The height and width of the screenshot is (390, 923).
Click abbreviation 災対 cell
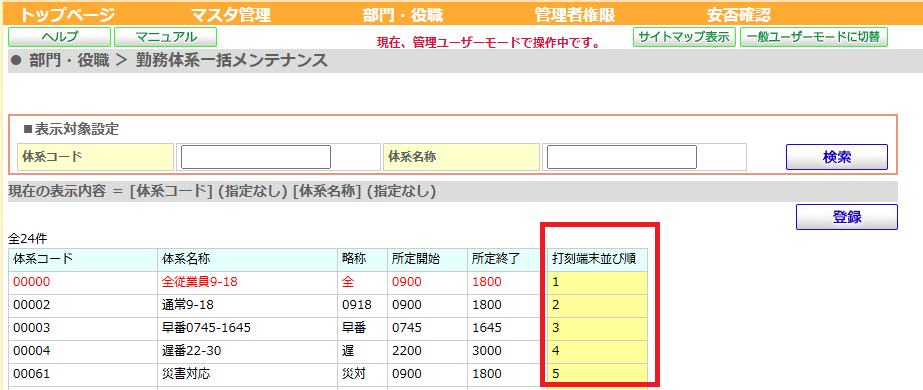click(362, 374)
